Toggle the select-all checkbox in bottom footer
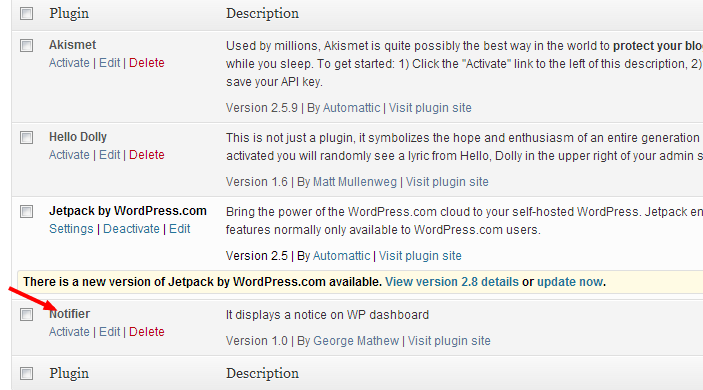703x390 pixels. pyautogui.click(x=26, y=373)
